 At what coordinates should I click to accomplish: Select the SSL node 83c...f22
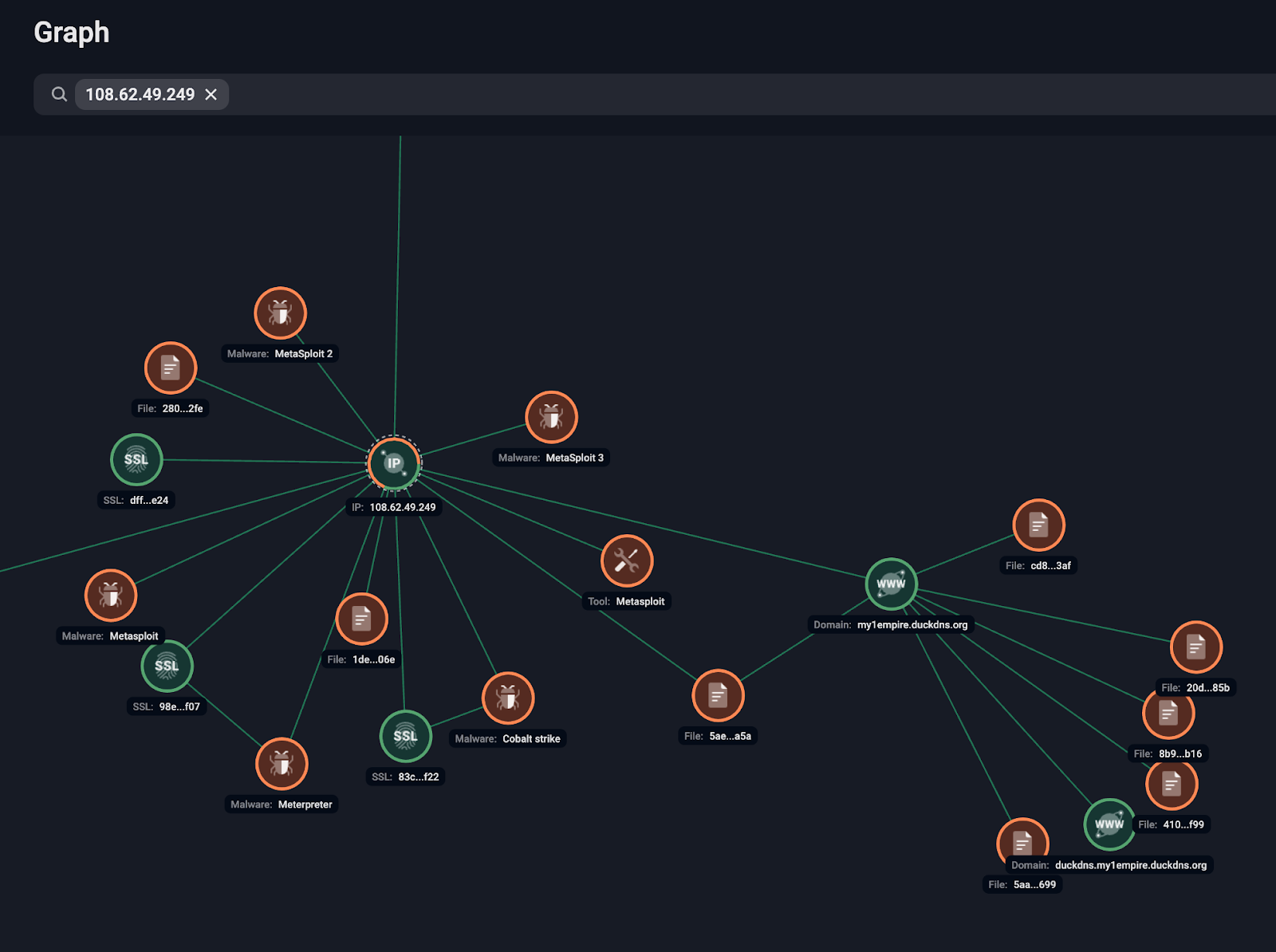tap(405, 736)
